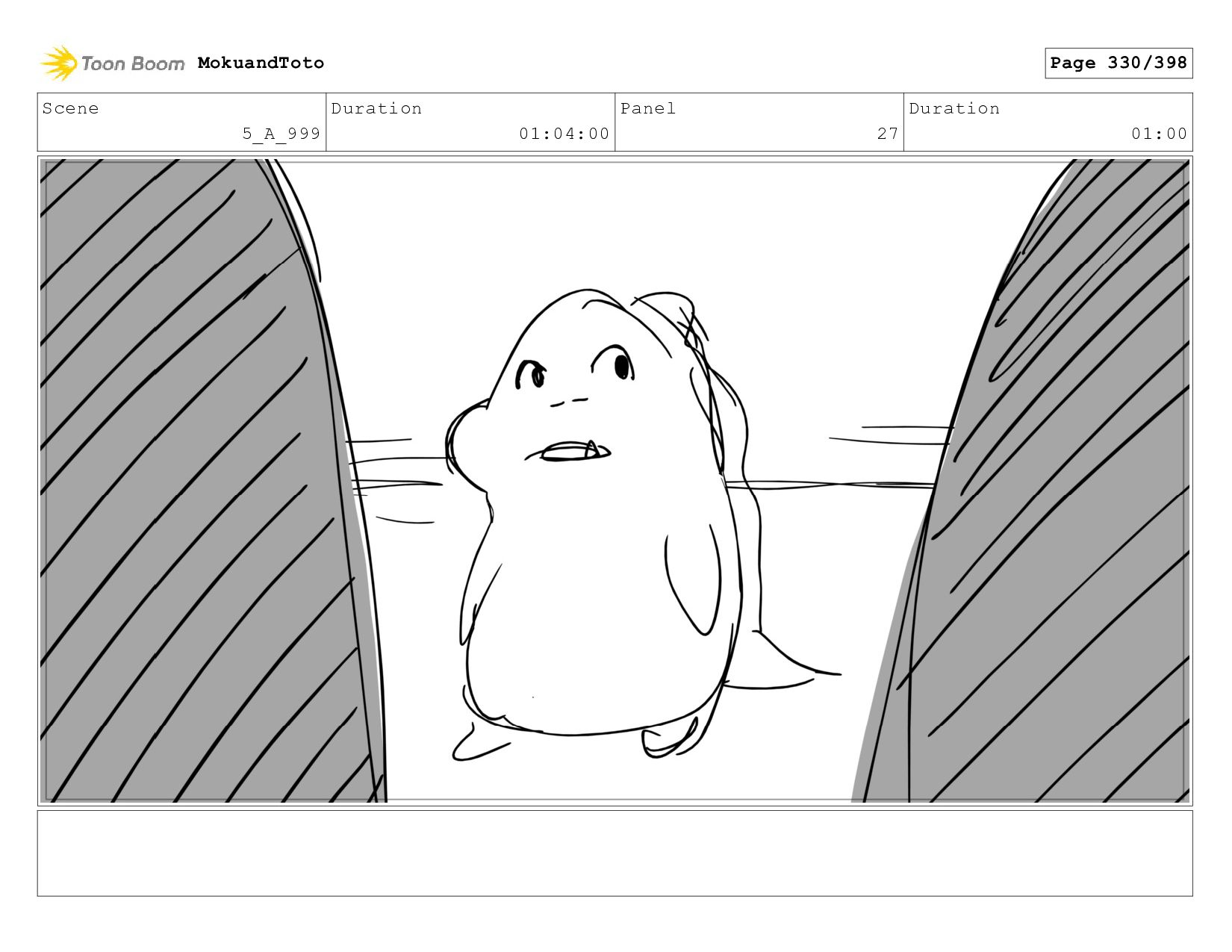Click the MokuandToto project title

(261, 63)
